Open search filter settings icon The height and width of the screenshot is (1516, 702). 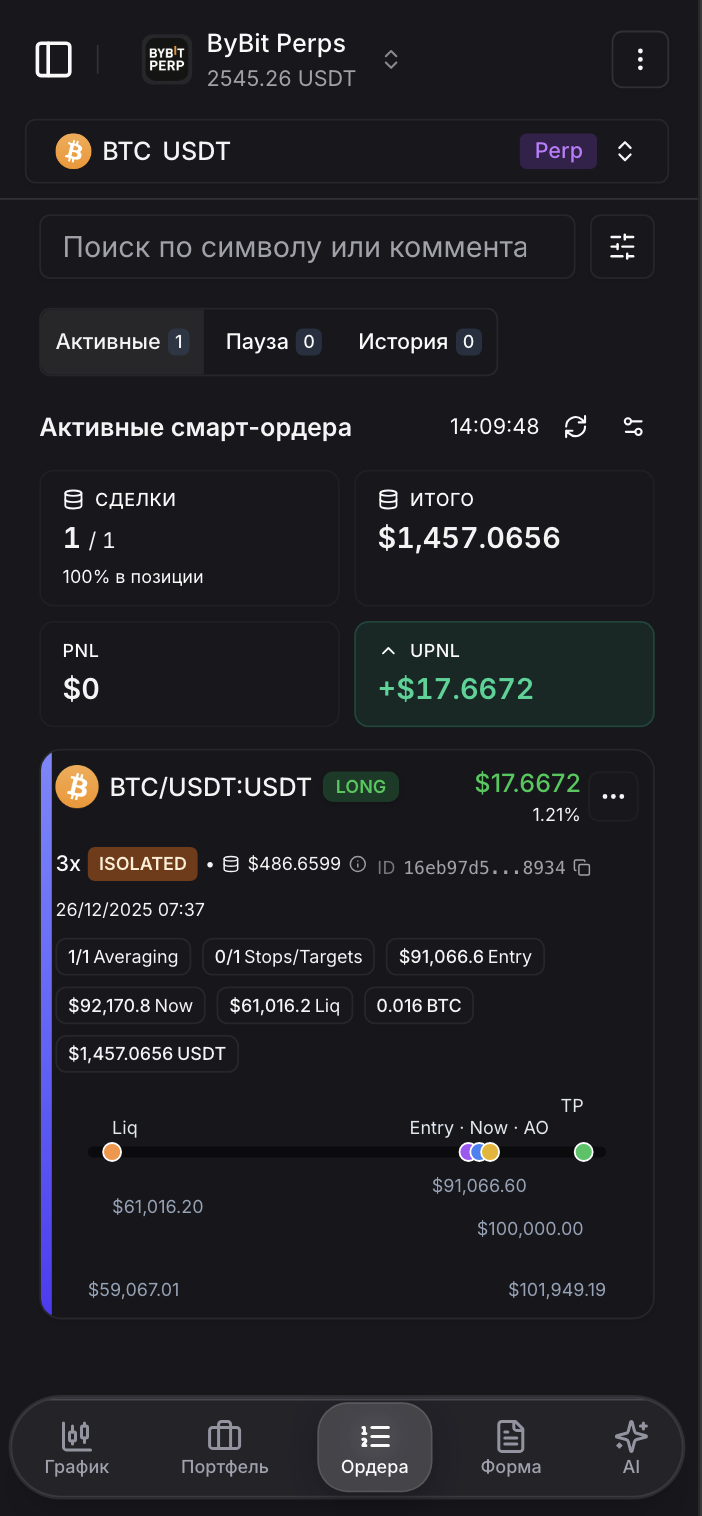pyautogui.click(x=622, y=246)
